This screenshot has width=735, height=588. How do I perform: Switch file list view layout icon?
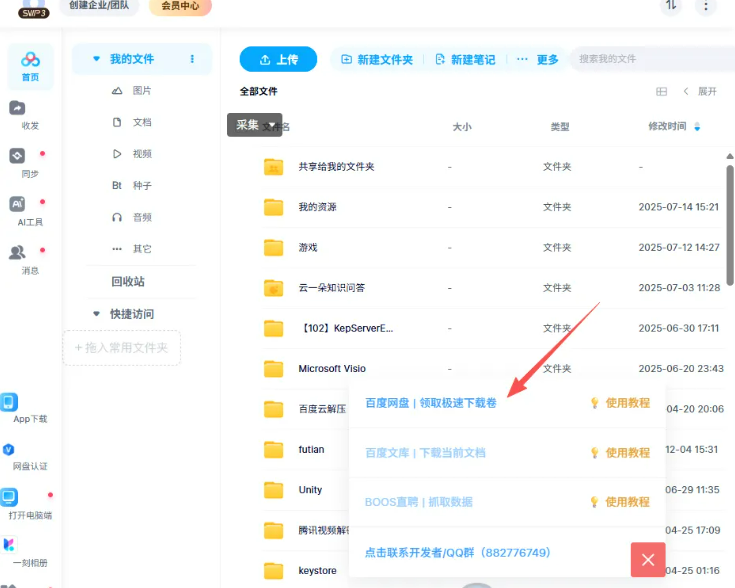point(661,91)
